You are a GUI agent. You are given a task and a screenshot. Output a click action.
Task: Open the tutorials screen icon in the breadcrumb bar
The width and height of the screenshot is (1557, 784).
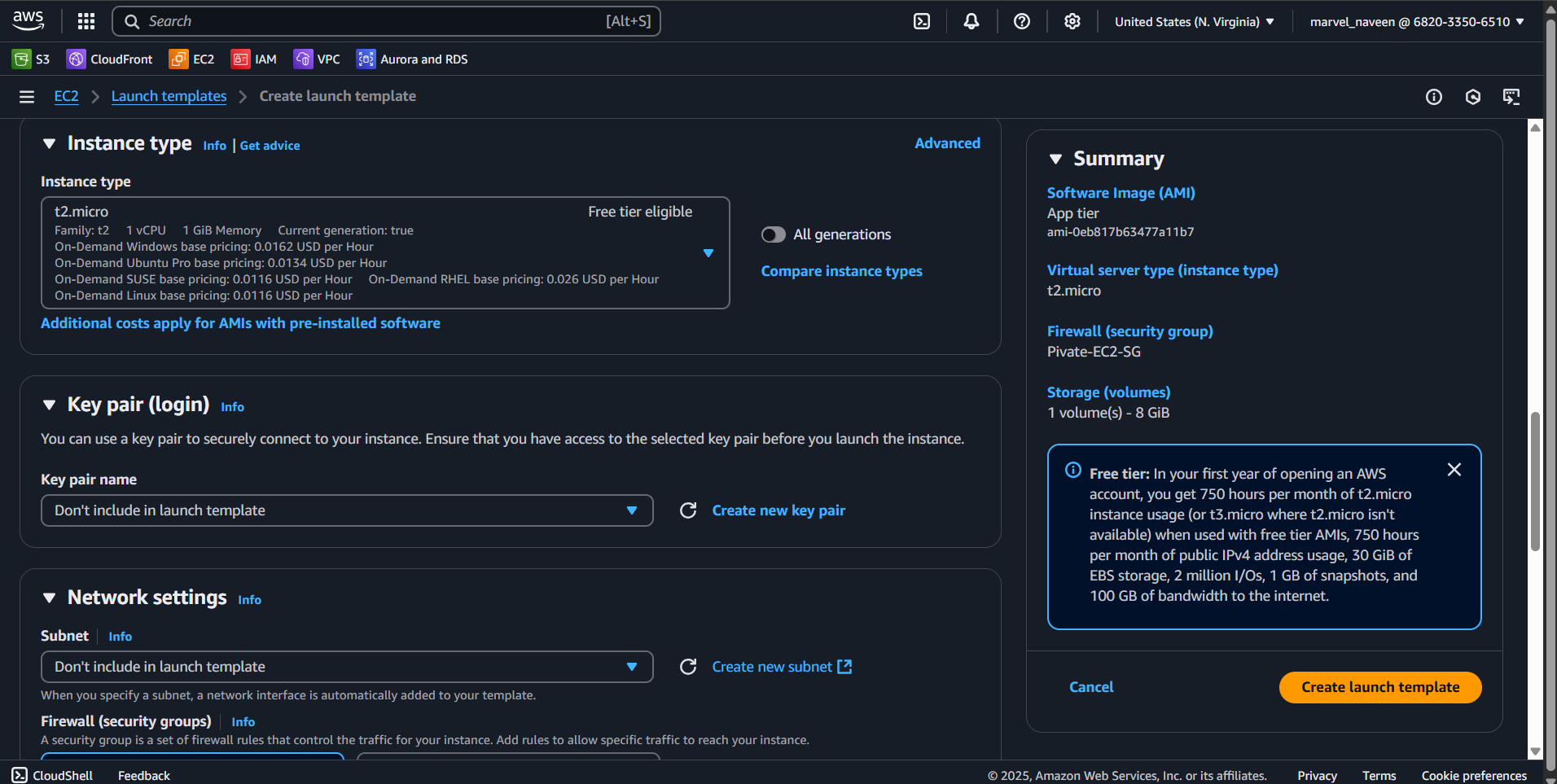[x=1512, y=98]
